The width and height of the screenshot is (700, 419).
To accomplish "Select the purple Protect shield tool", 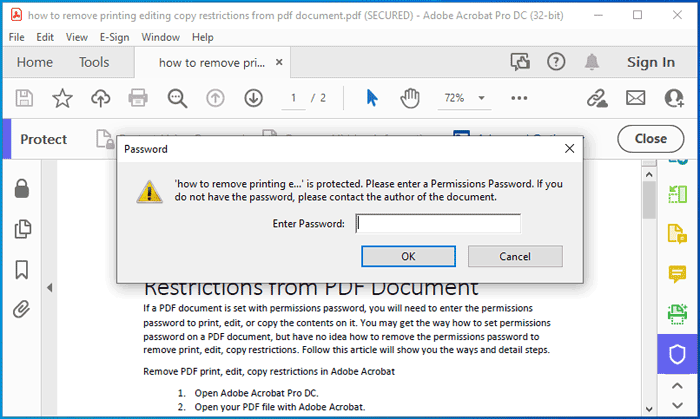I will tap(677, 354).
